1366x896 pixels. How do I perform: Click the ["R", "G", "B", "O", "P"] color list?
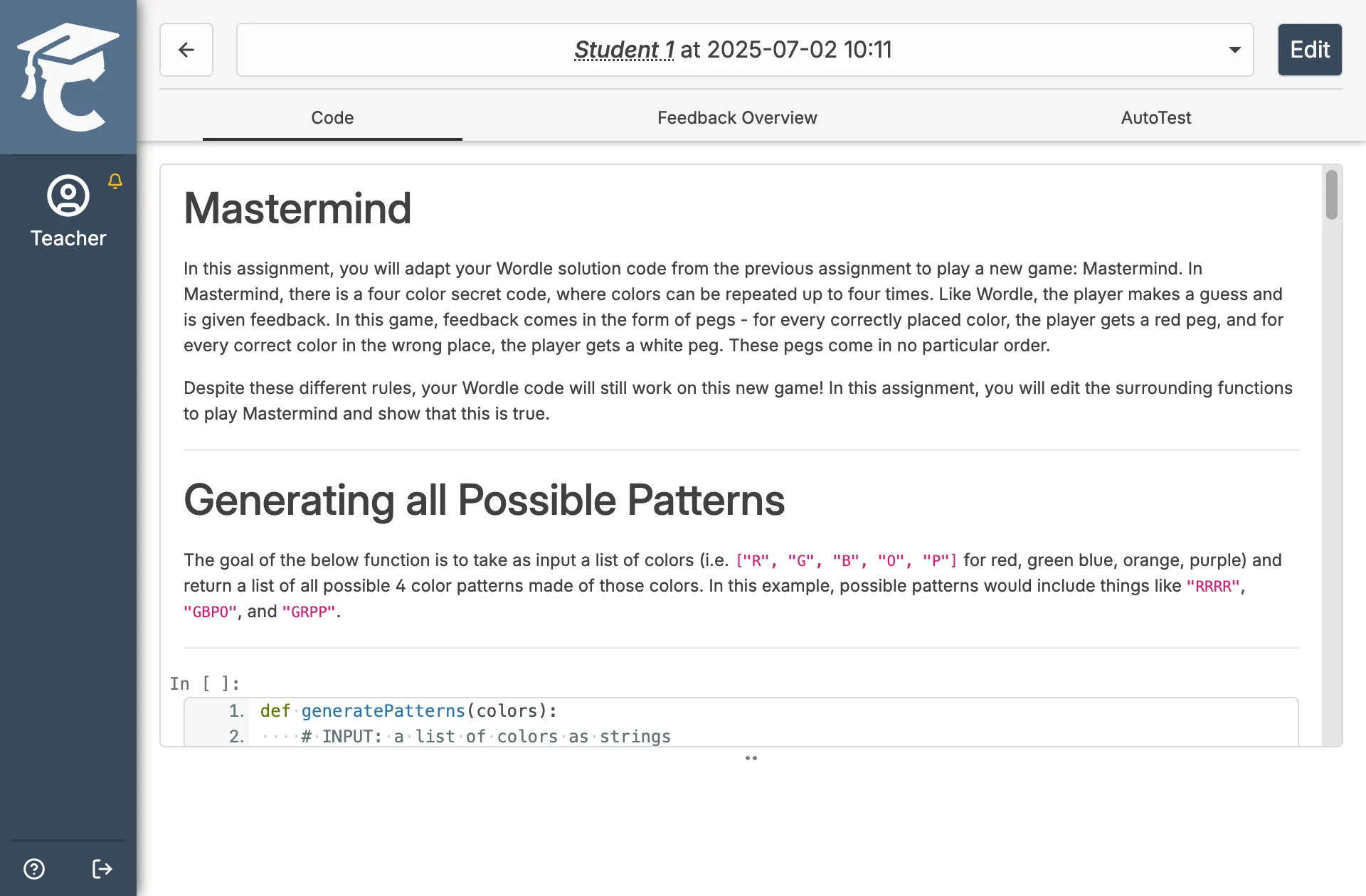click(846, 560)
